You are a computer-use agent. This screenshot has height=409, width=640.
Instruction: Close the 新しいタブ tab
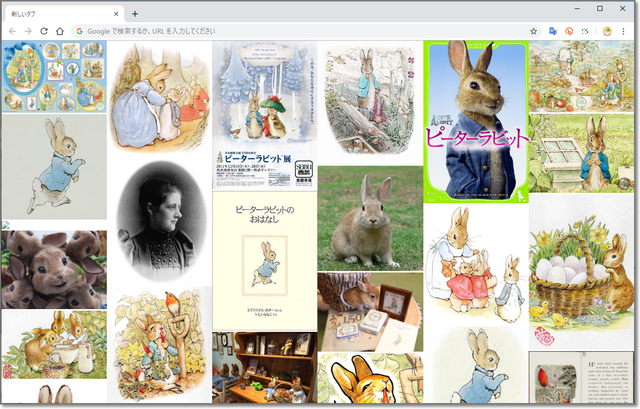[x=116, y=13]
